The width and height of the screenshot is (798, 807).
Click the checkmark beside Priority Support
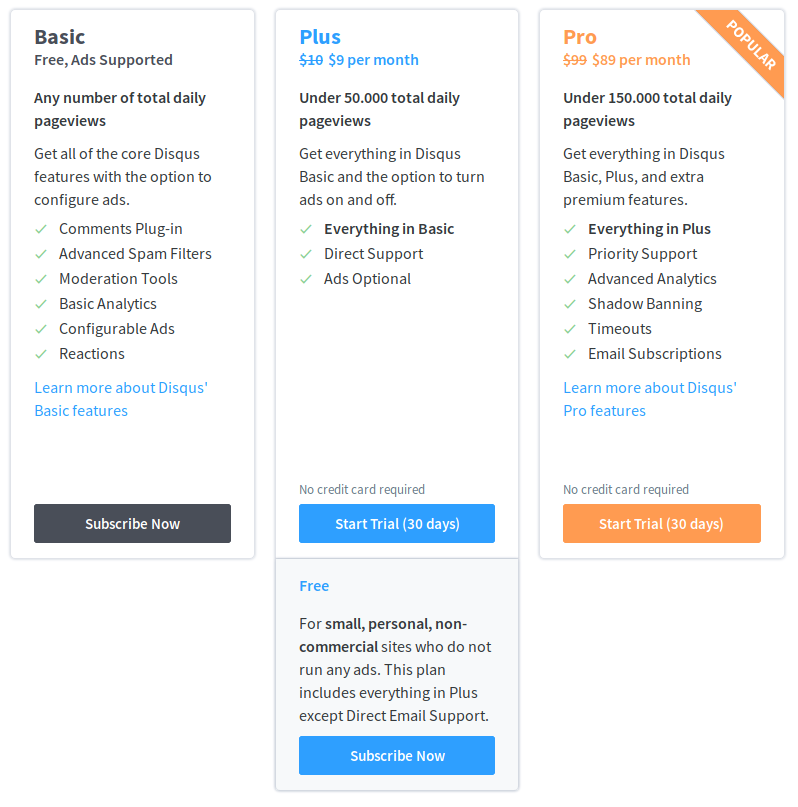[x=570, y=253]
